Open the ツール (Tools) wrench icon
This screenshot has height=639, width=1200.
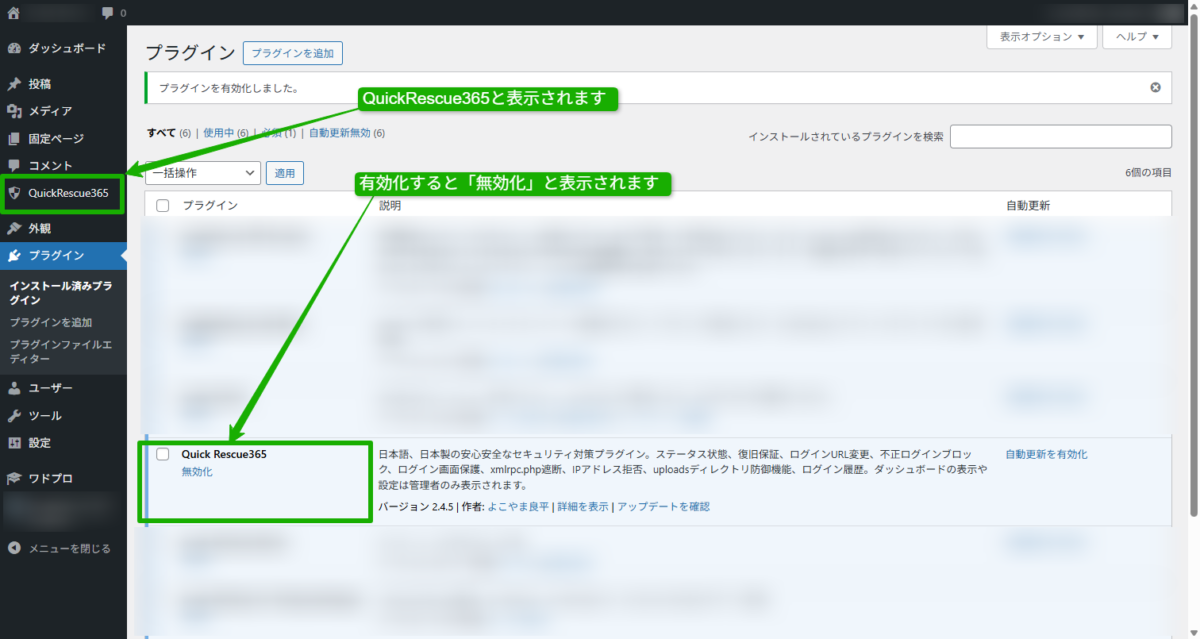click(x=16, y=415)
